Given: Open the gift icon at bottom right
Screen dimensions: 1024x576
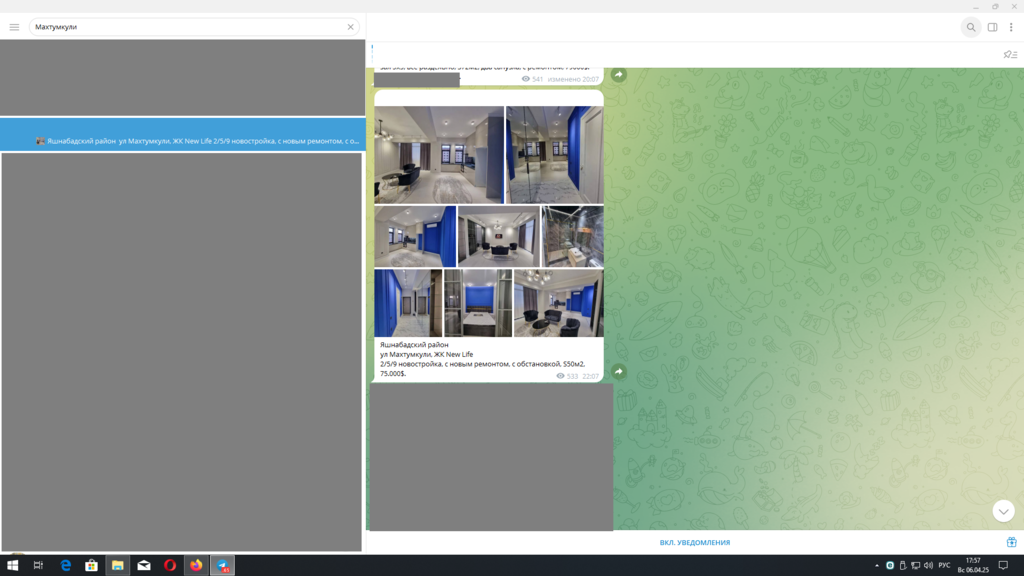Looking at the screenshot, I should 1011,542.
